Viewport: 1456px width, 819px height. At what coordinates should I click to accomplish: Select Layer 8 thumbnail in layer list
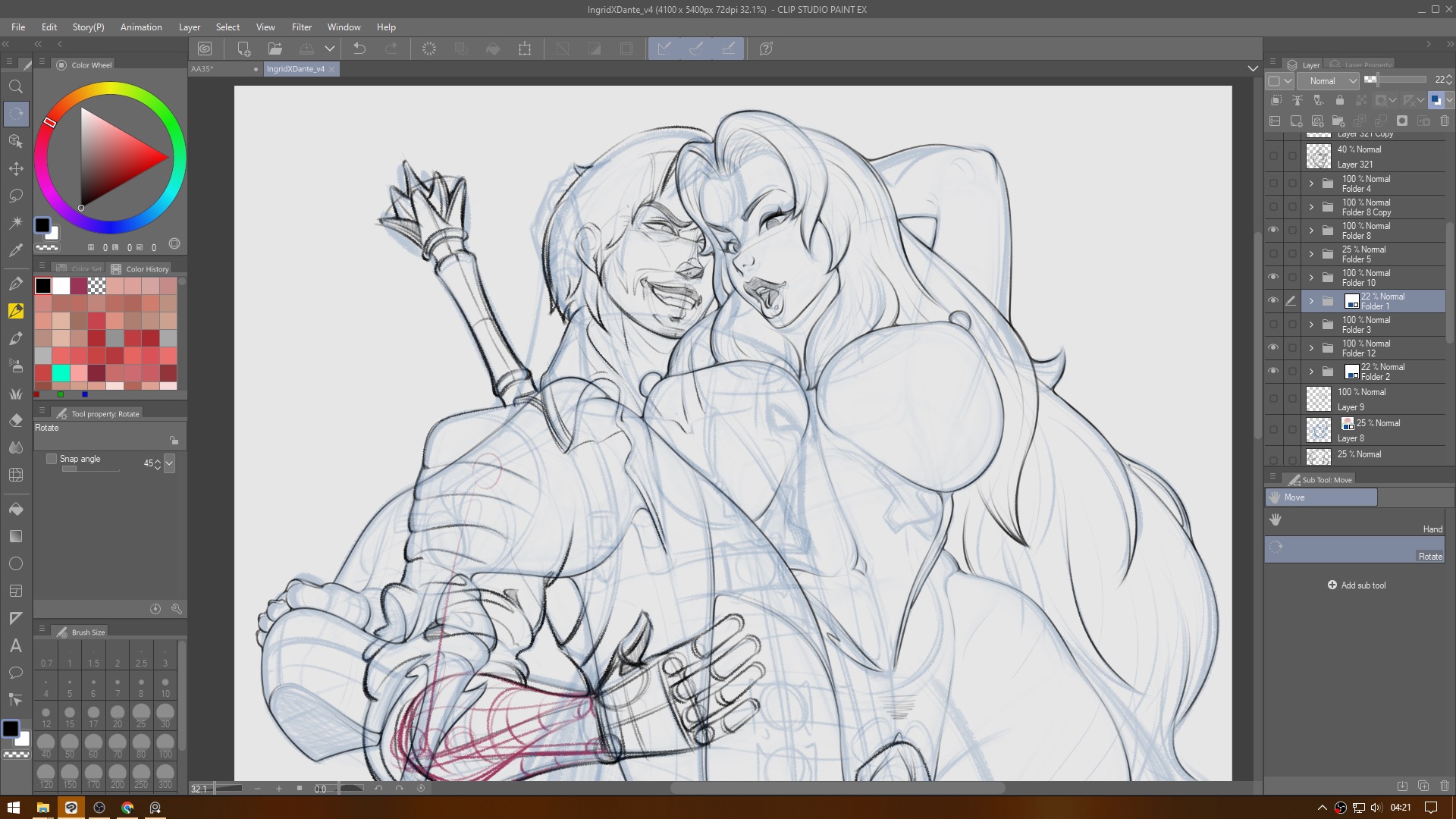[1319, 430]
